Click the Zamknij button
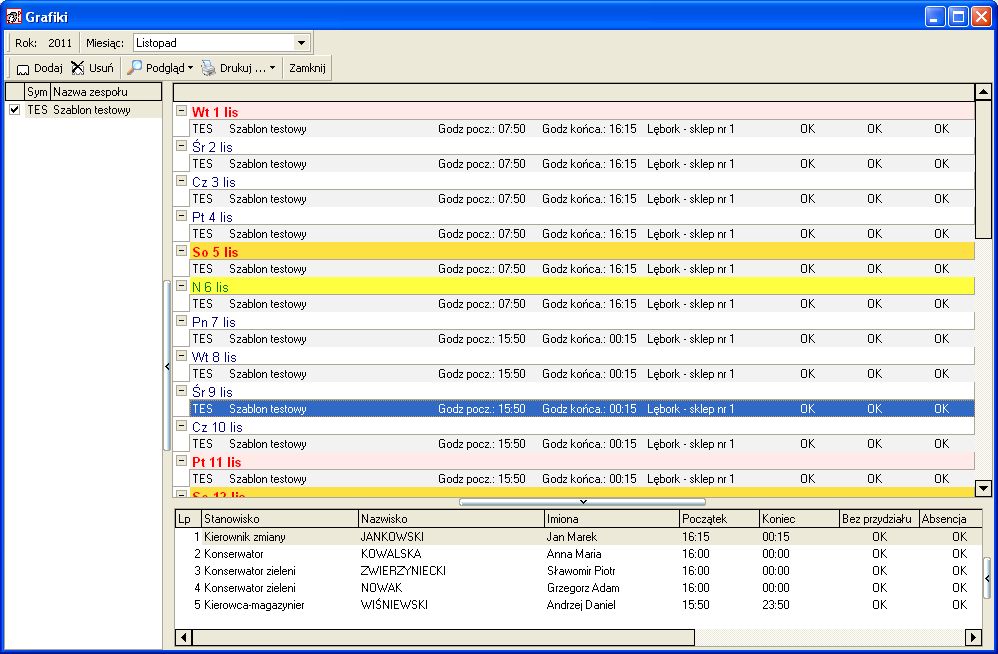This screenshot has height=654, width=998. coord(307,68)
